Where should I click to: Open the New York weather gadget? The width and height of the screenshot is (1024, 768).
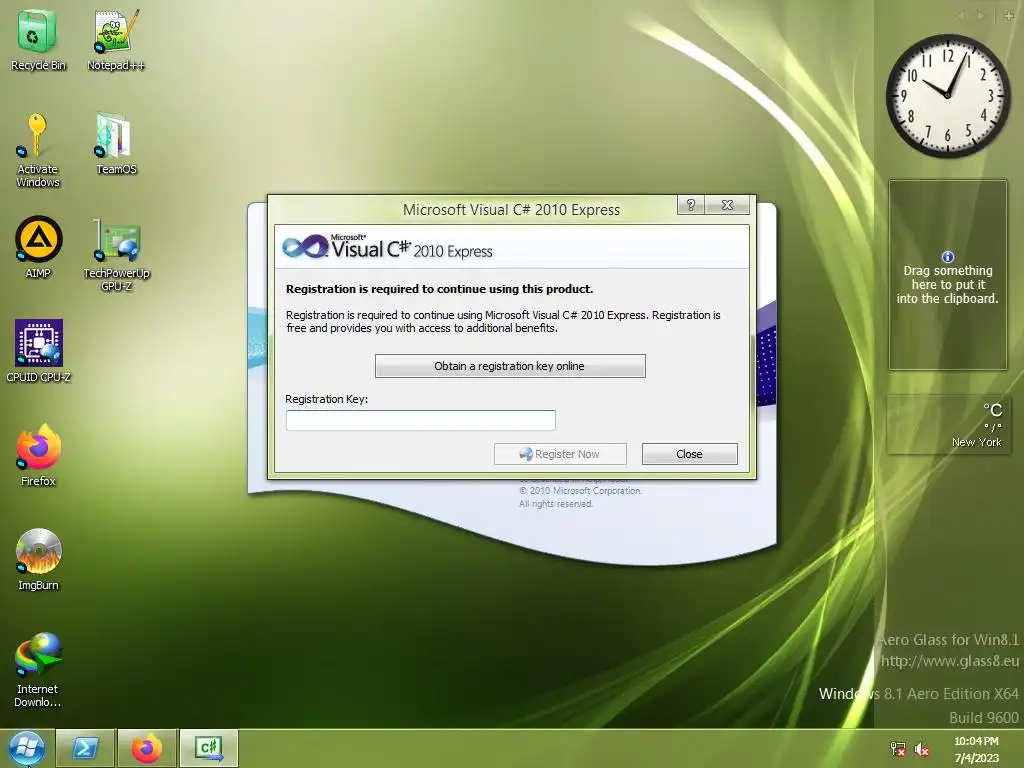pos(948,424)
